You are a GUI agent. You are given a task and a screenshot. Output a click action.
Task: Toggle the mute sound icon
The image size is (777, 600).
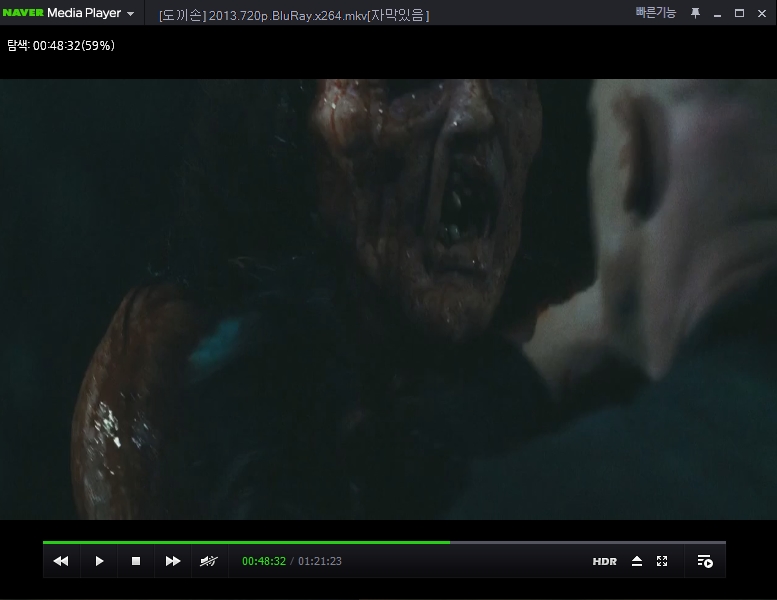pyautogui.click(x=208, y=561)
